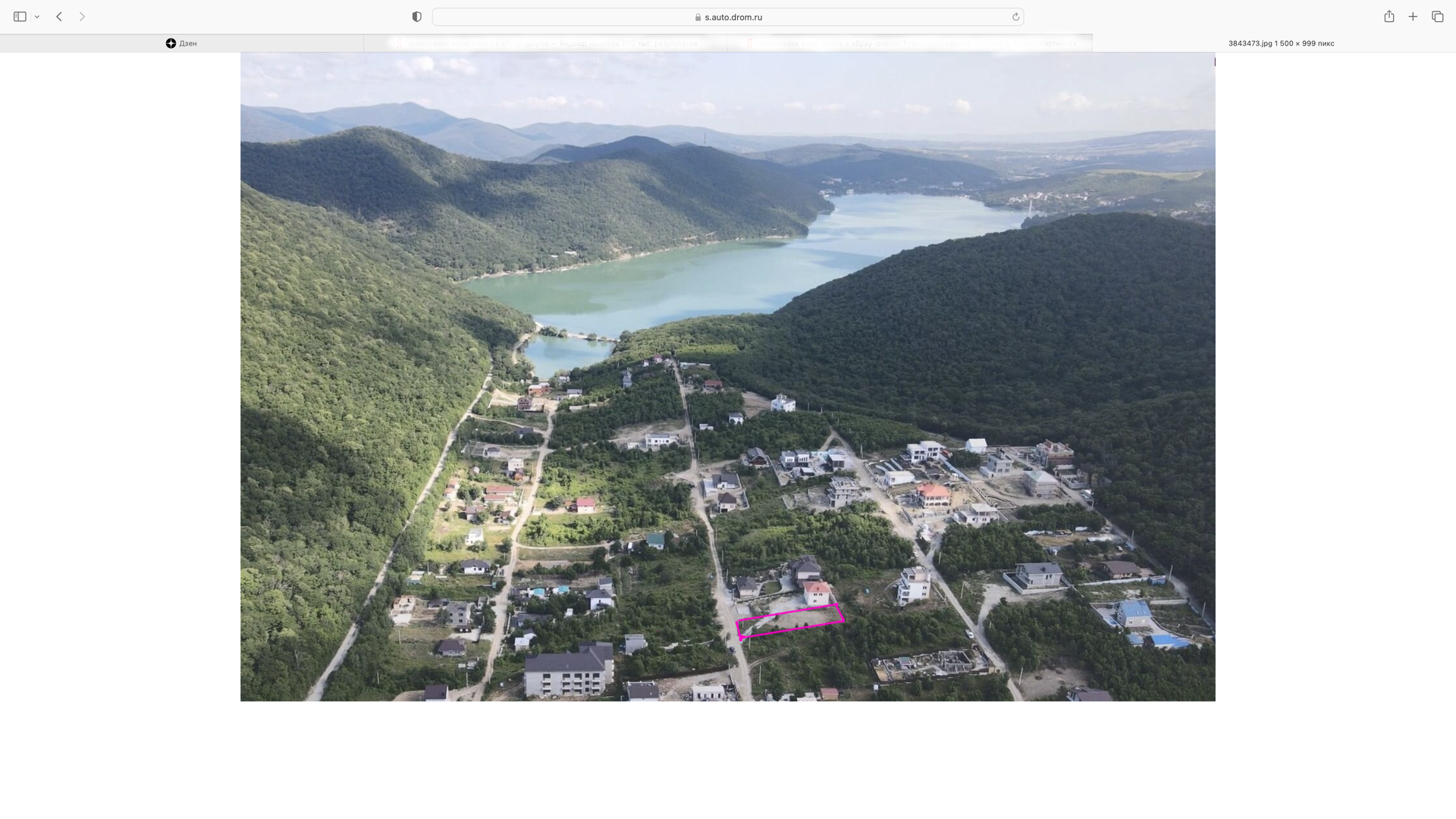Select the third blurred tab
The height and width of the screenshot is (819, 1456).
point(908,43)
